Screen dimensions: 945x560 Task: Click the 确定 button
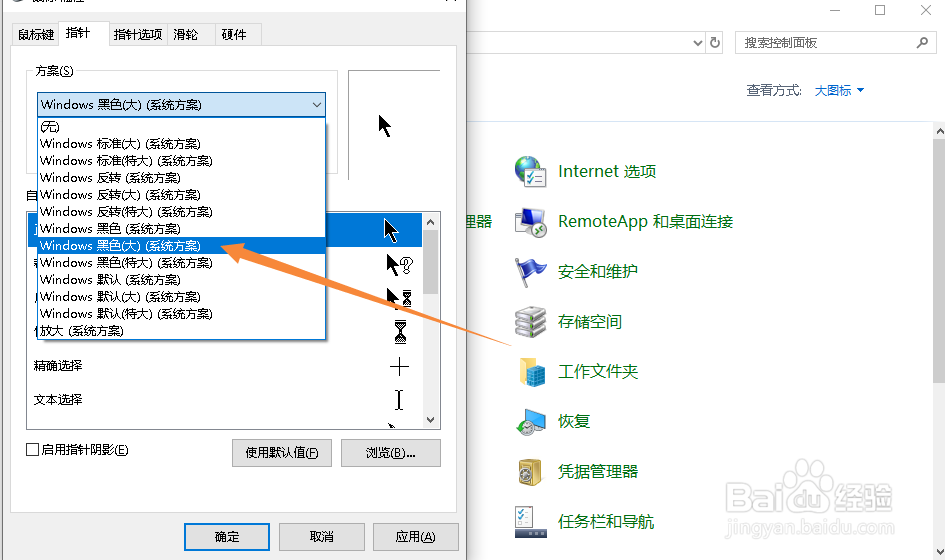[x=227, y=536]
